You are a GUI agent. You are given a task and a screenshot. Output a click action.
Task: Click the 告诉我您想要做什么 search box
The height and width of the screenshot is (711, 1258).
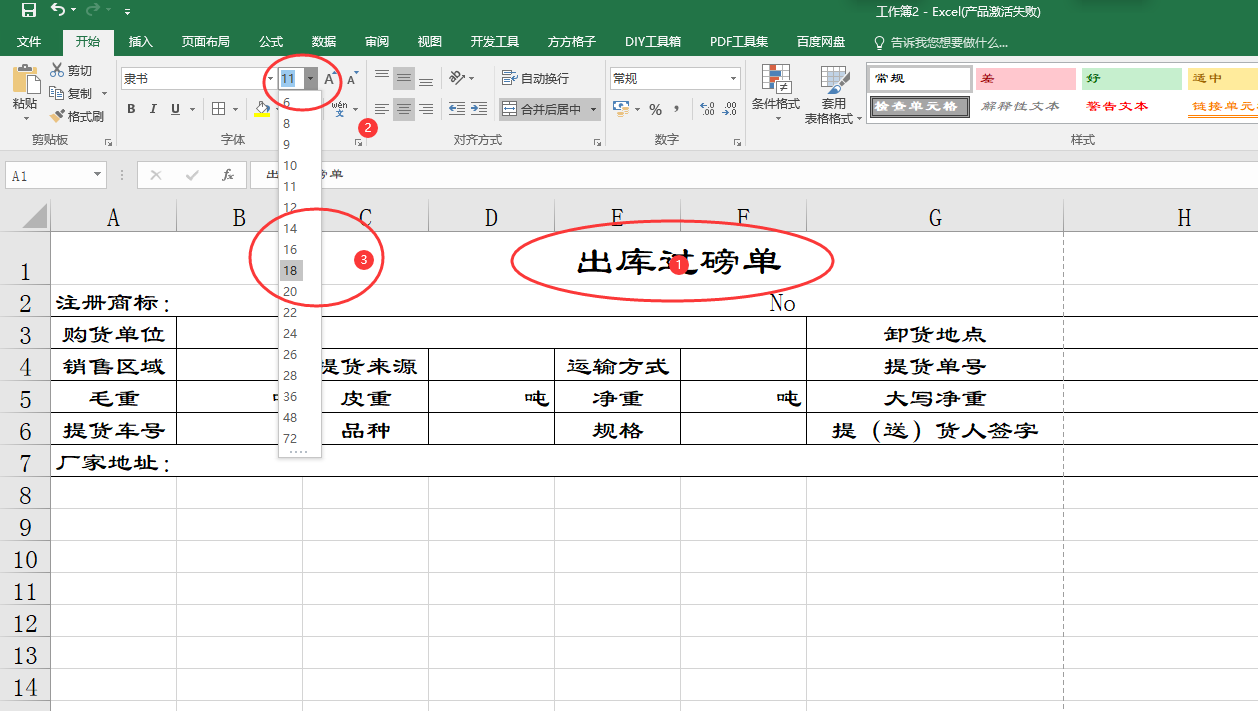(x=941, y=43)
